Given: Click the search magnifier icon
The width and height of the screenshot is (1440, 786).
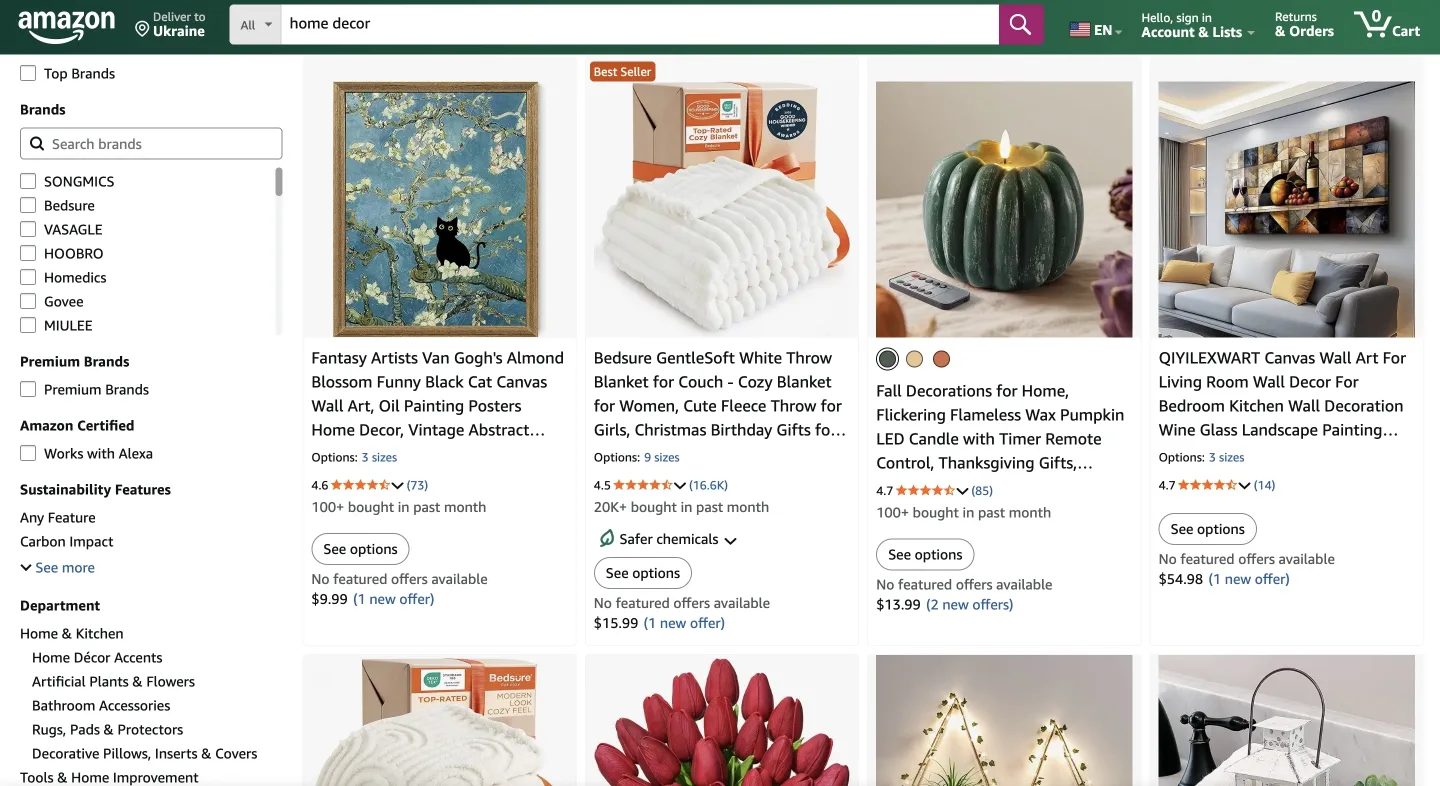Looking at the screenshot, I should 1020,23.
